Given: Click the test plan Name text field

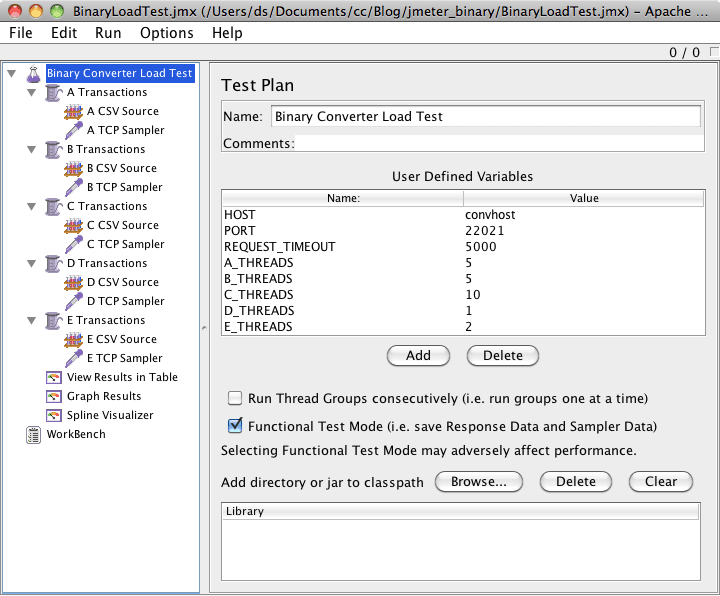Looking at the screenshot, I should point(485,116).
